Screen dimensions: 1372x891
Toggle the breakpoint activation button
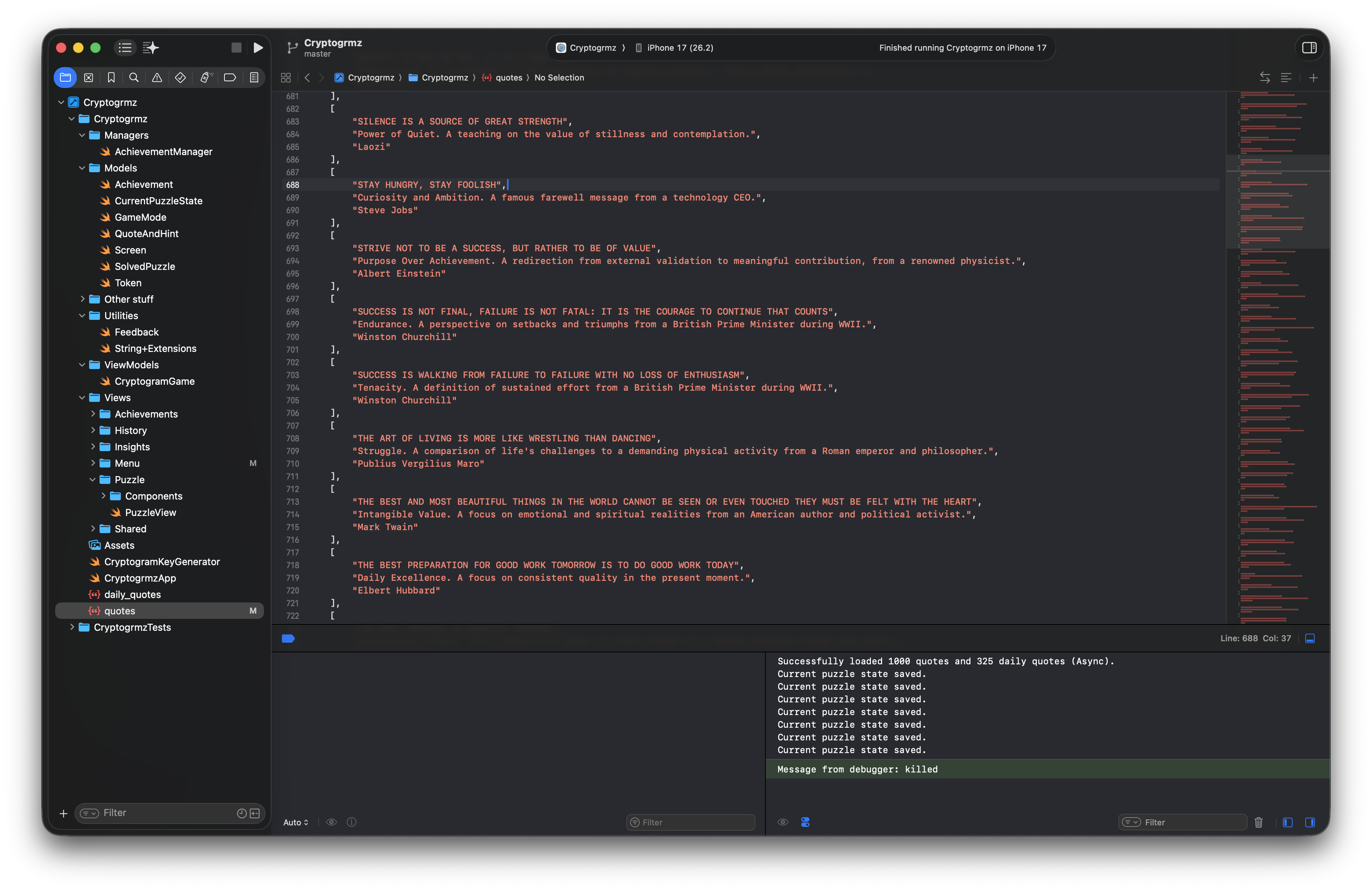pyautogui.click(x=288, y=638)
